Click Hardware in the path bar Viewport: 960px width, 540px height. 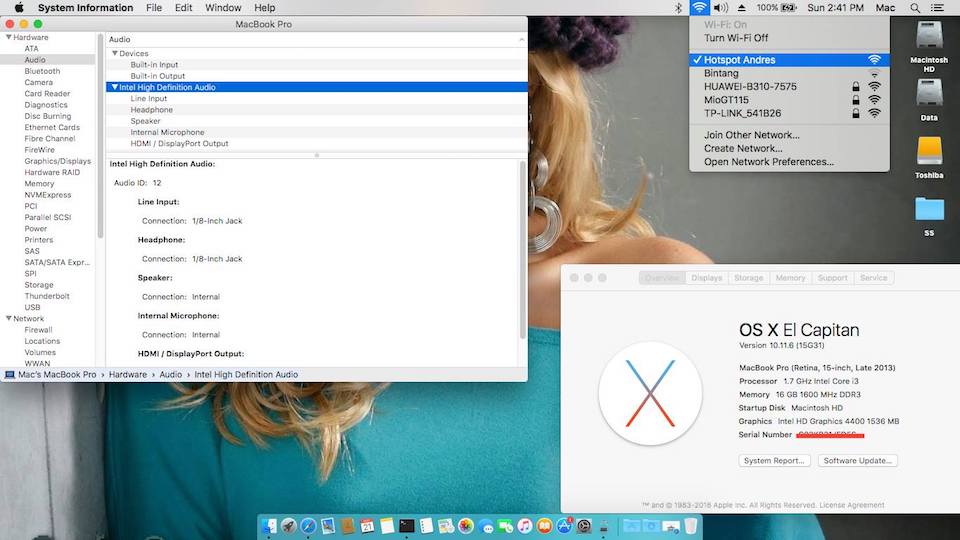[128, 374]
